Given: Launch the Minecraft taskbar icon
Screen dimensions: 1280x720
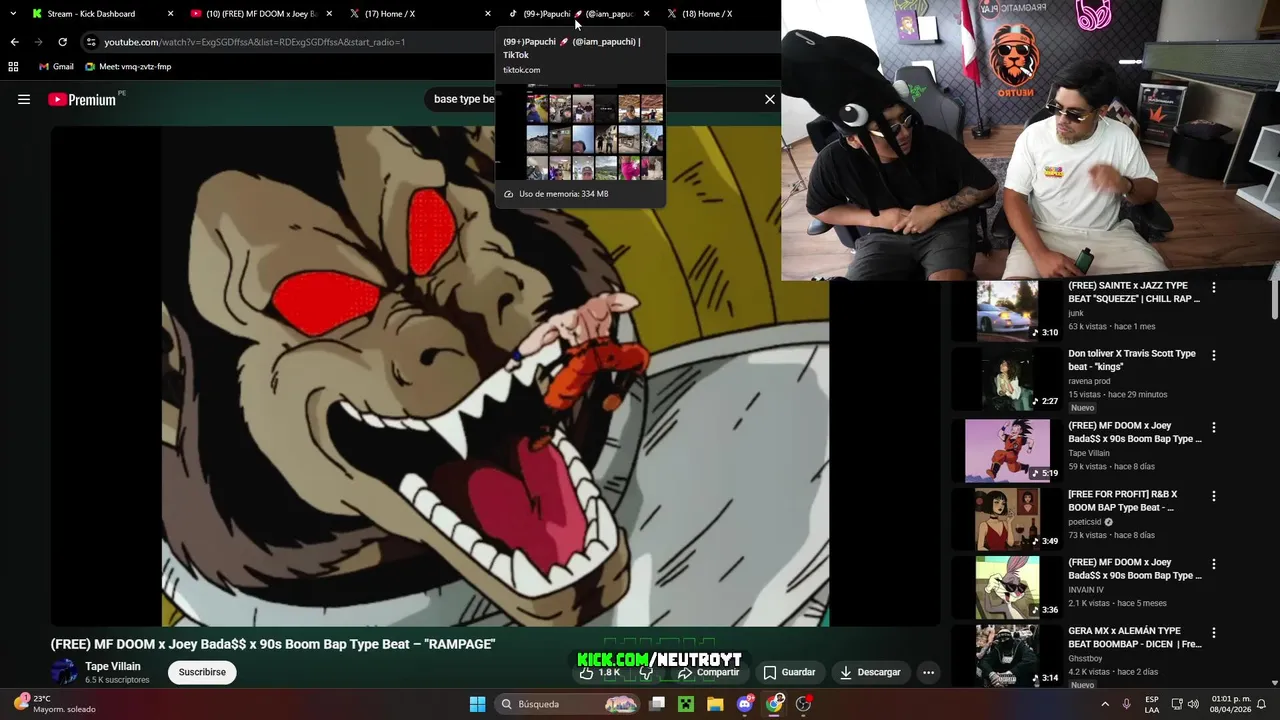Looking at the screenshot, I should coord(686,704).
